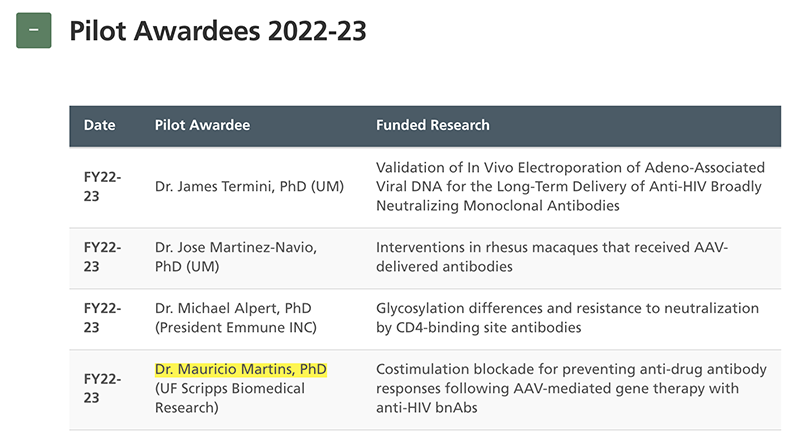
Task: Click UF Scripps Biomedical Research text
Action: pos(230,398)
